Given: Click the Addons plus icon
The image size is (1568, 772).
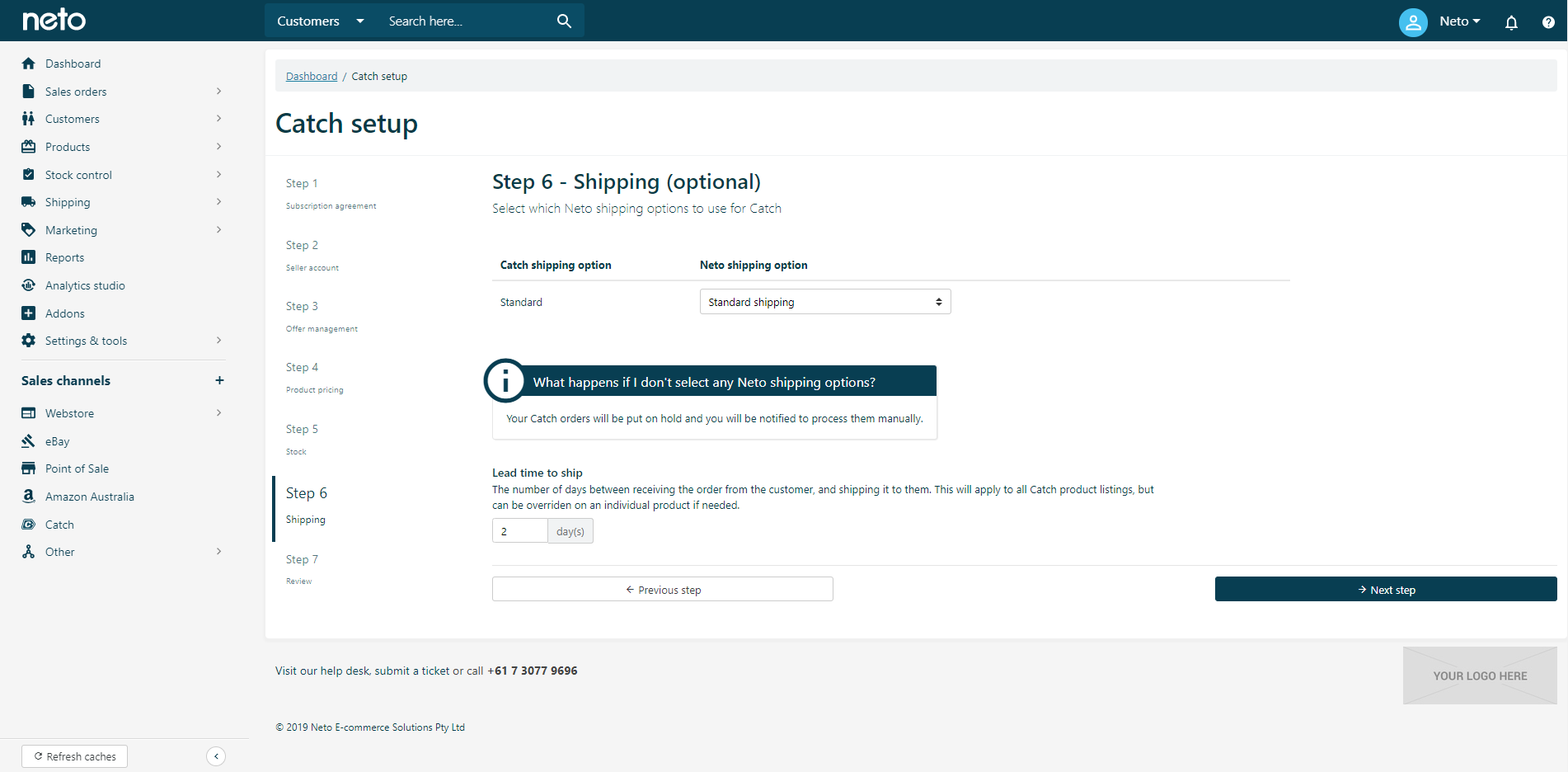Looking at the screenshot, I should (29, 313).
